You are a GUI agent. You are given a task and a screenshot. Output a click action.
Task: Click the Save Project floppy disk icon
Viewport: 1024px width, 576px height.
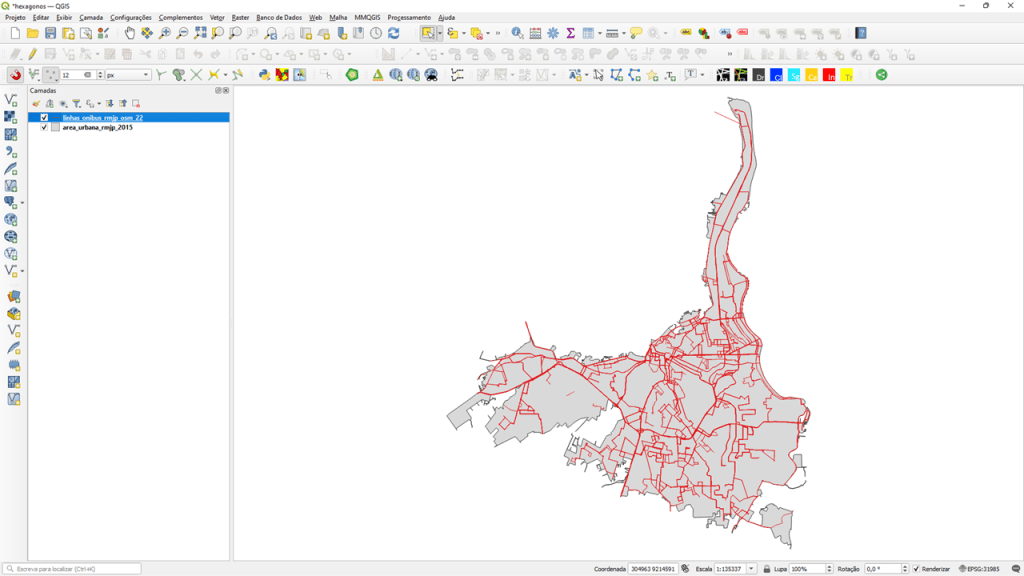[50, 33]
